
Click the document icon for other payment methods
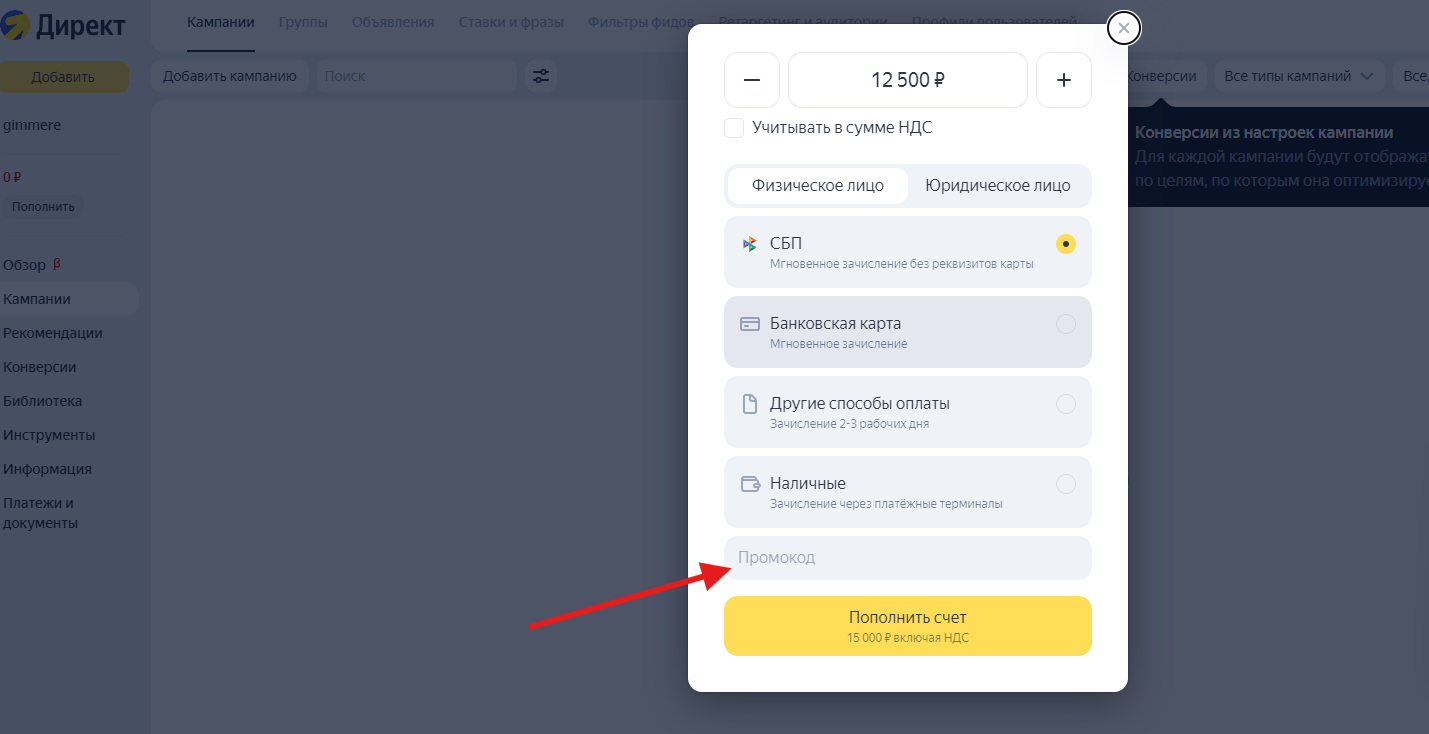click(749, 404)
